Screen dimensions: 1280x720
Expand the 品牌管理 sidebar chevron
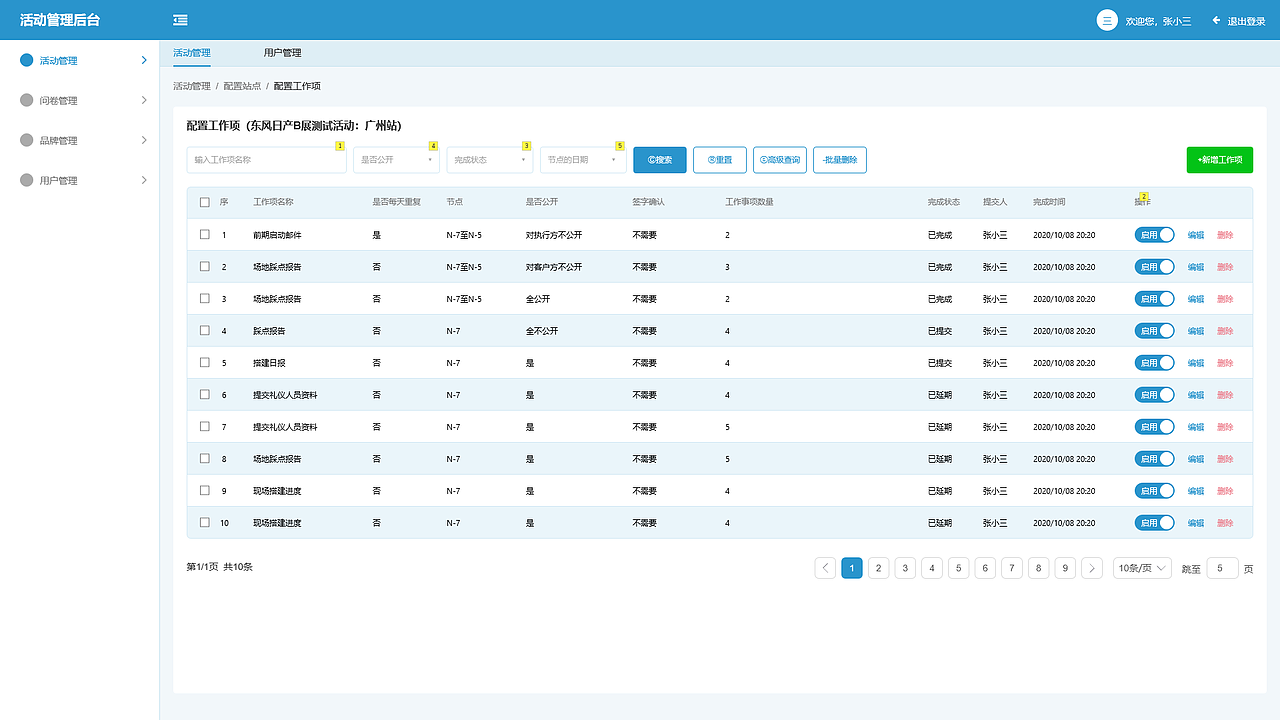tap(144, 140)
